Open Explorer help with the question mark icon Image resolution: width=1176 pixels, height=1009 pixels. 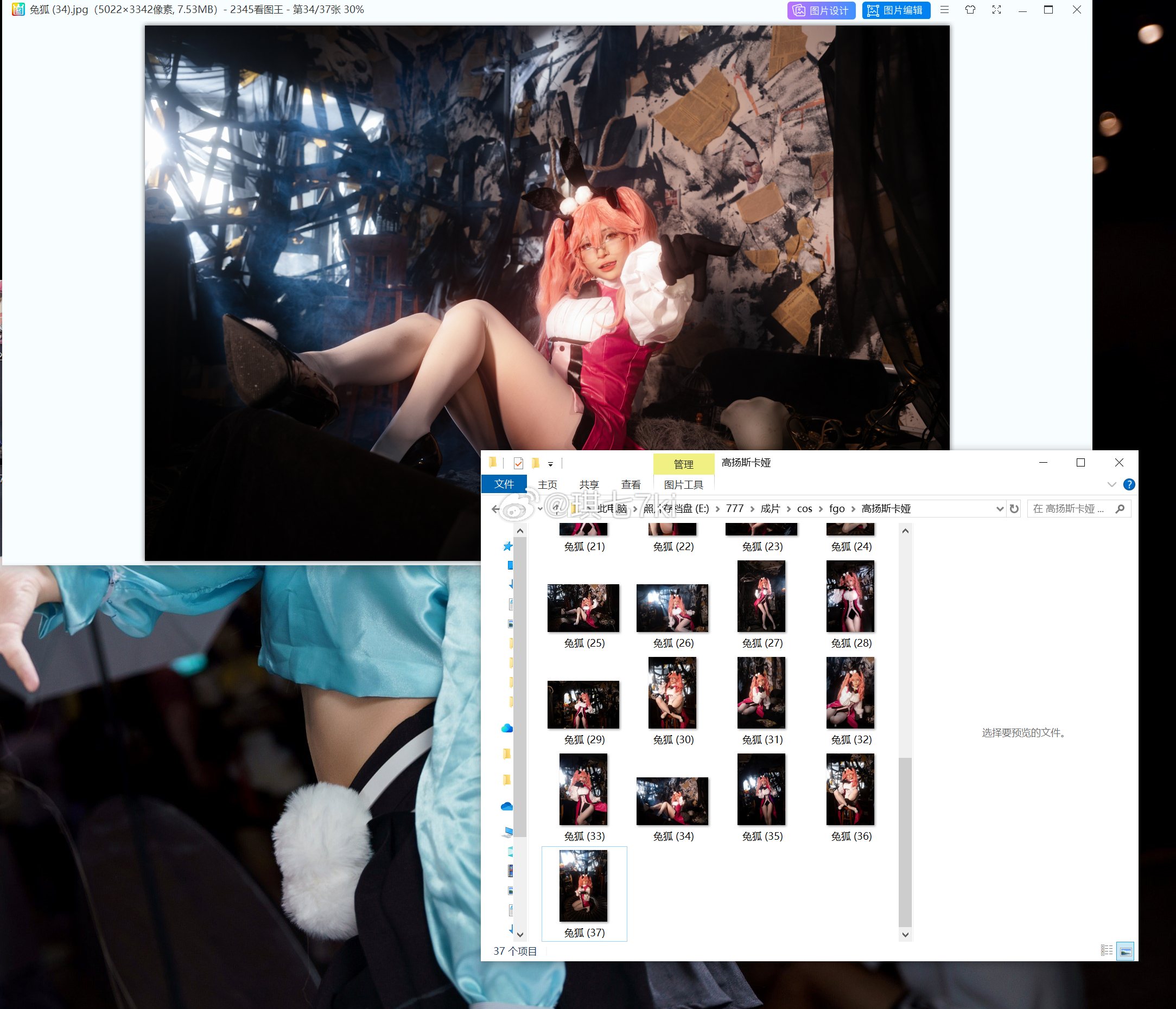tap(1129, 484)
